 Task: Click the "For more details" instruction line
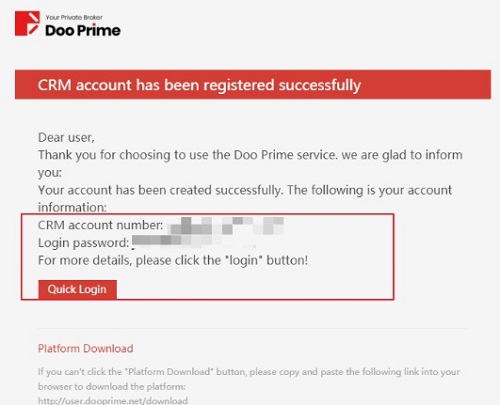click(x=173, y=260)
